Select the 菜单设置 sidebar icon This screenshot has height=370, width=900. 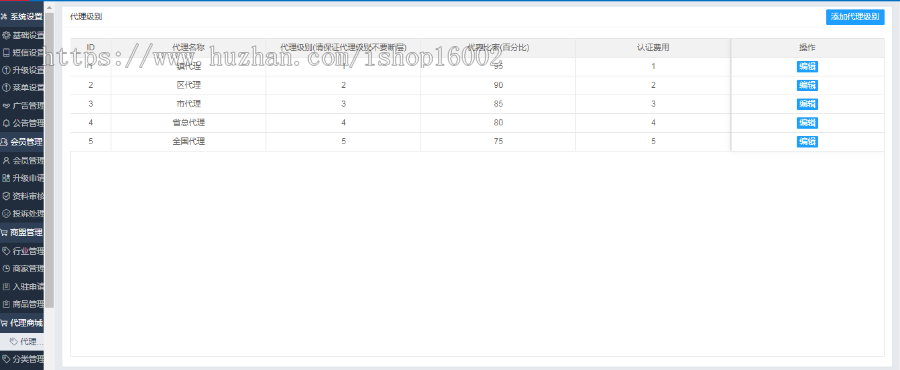(6, 88)
